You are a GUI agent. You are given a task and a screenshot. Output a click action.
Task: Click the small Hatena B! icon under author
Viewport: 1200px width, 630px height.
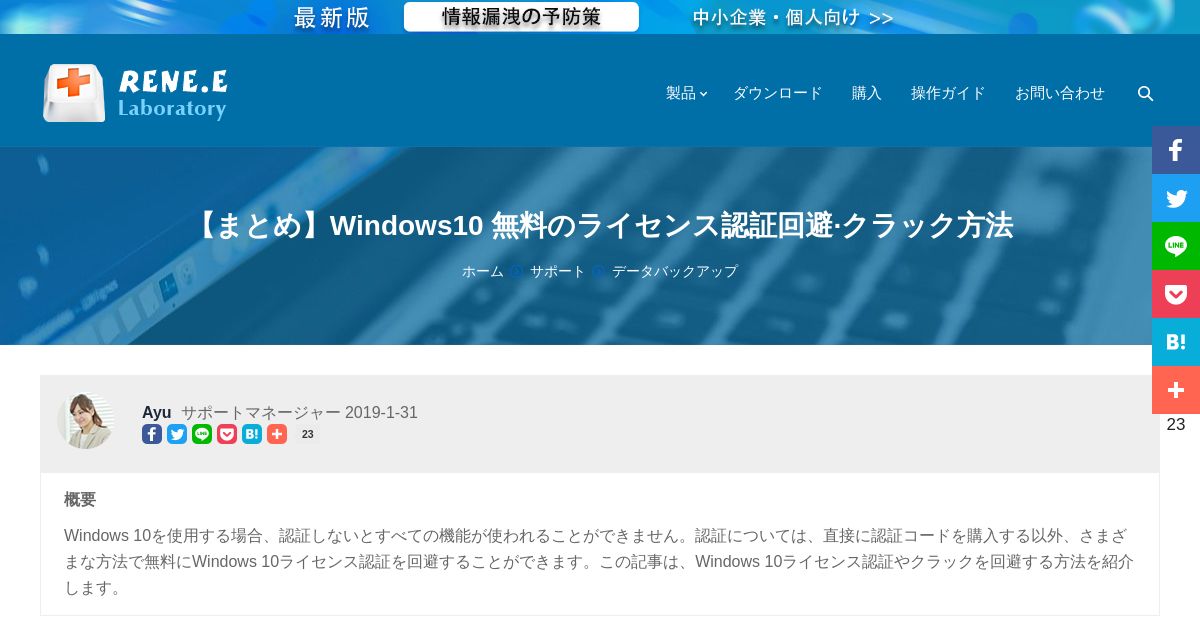click(252, 434)
